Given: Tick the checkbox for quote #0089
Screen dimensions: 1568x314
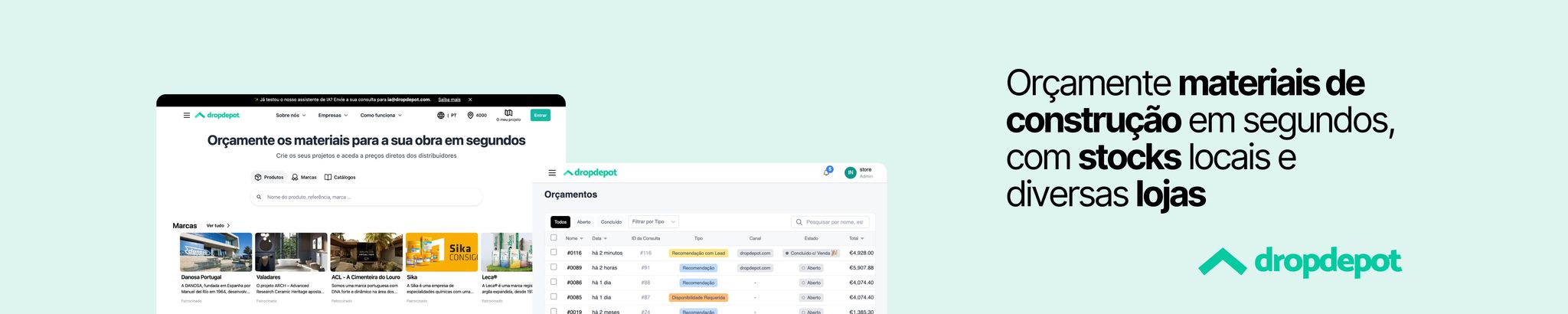Looking at the screenshot, I should coord(554,267).
